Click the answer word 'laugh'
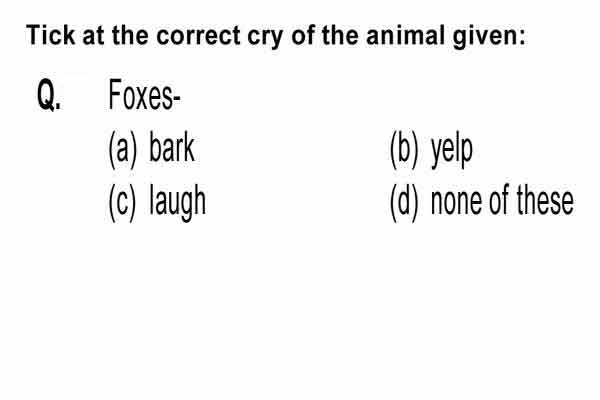This screenshot has height=400, width=600. pos(178,203)
